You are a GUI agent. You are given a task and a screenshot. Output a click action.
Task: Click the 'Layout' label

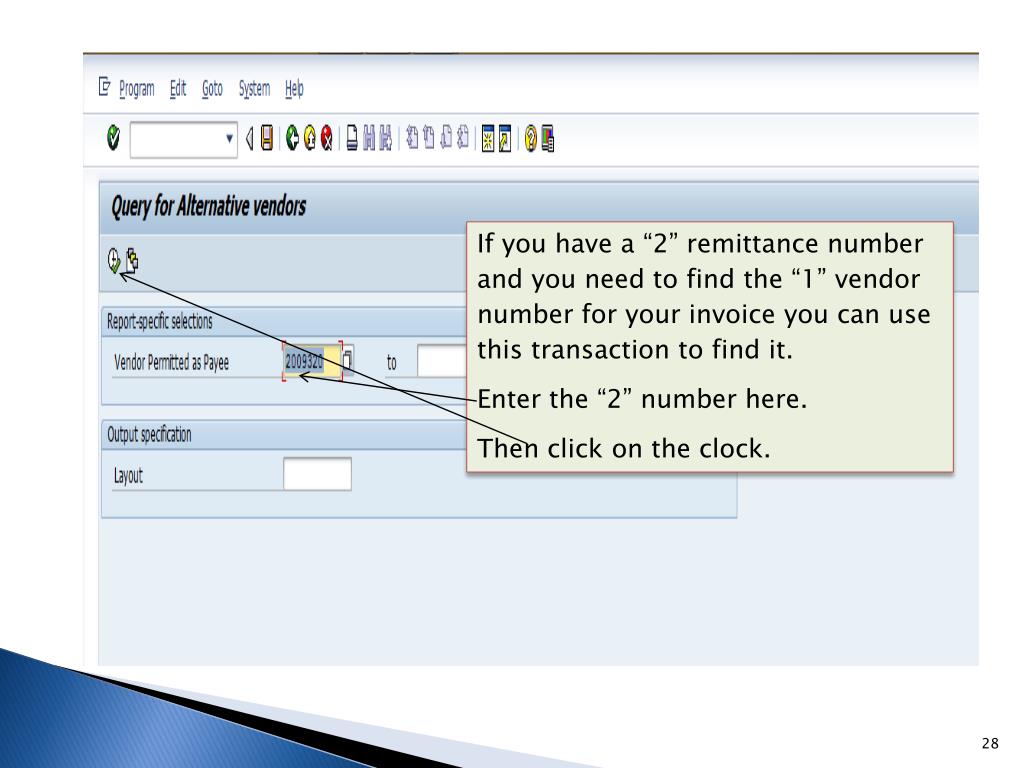128,475
